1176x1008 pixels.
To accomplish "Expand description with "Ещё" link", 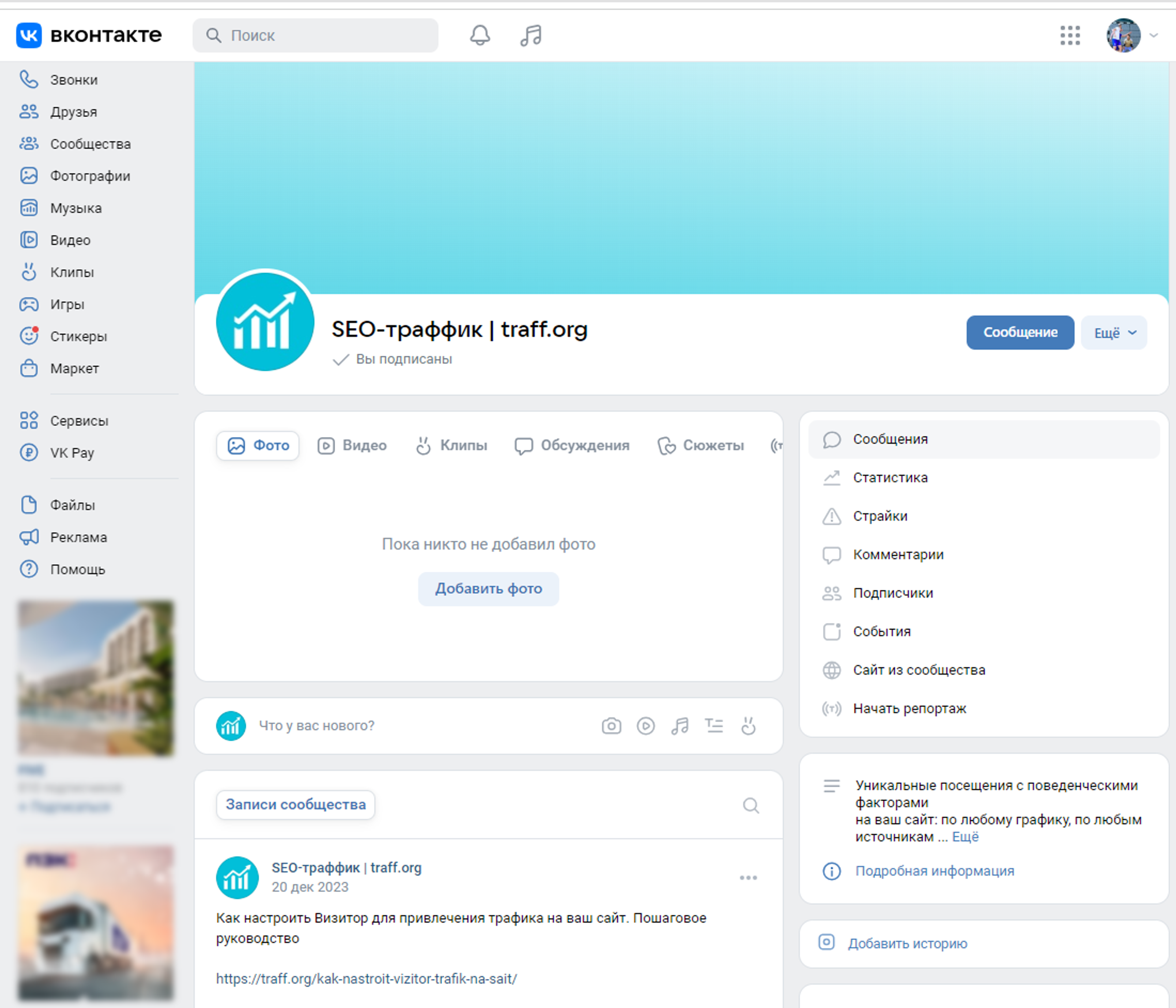I will (965, 837).
